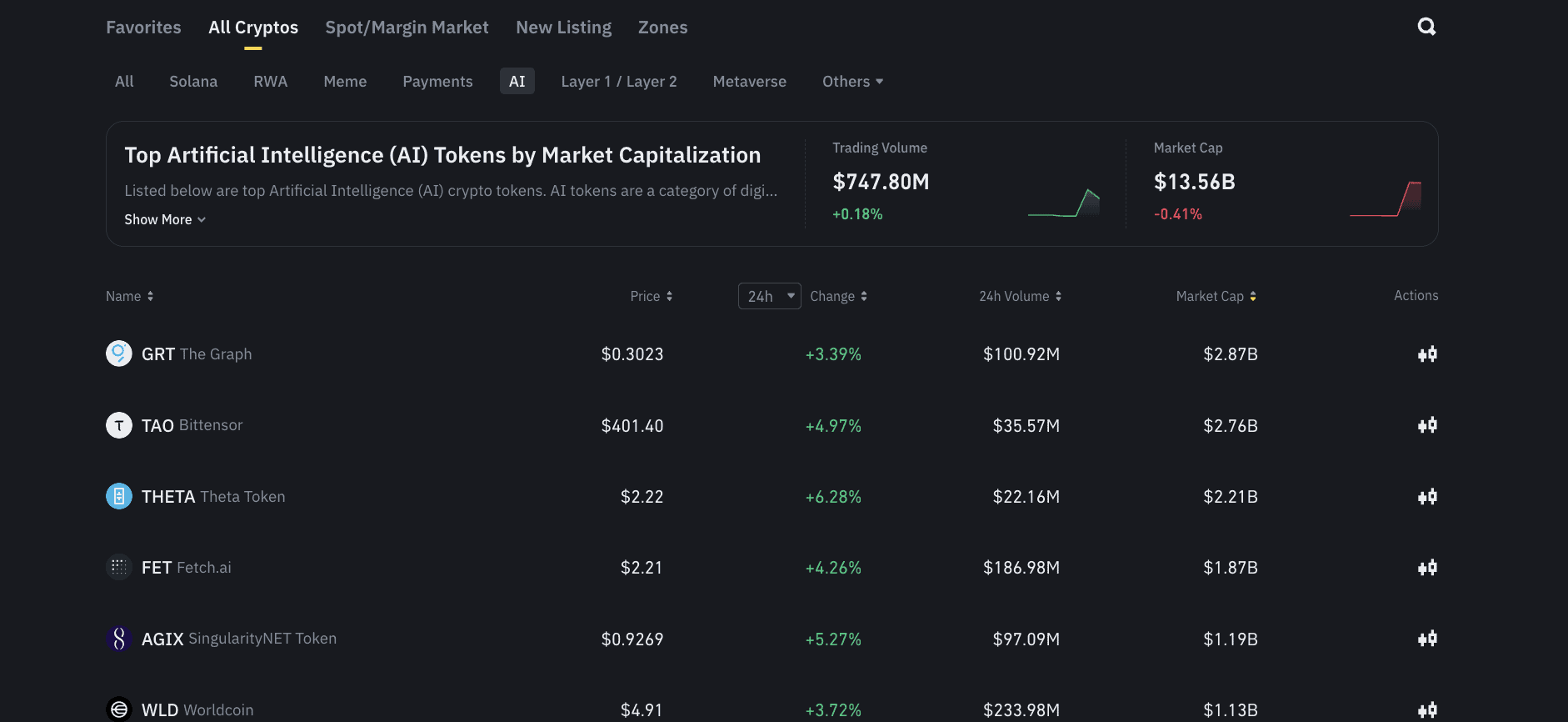Open the New Listing tab
1568x722 pixels.
(563, 28)
